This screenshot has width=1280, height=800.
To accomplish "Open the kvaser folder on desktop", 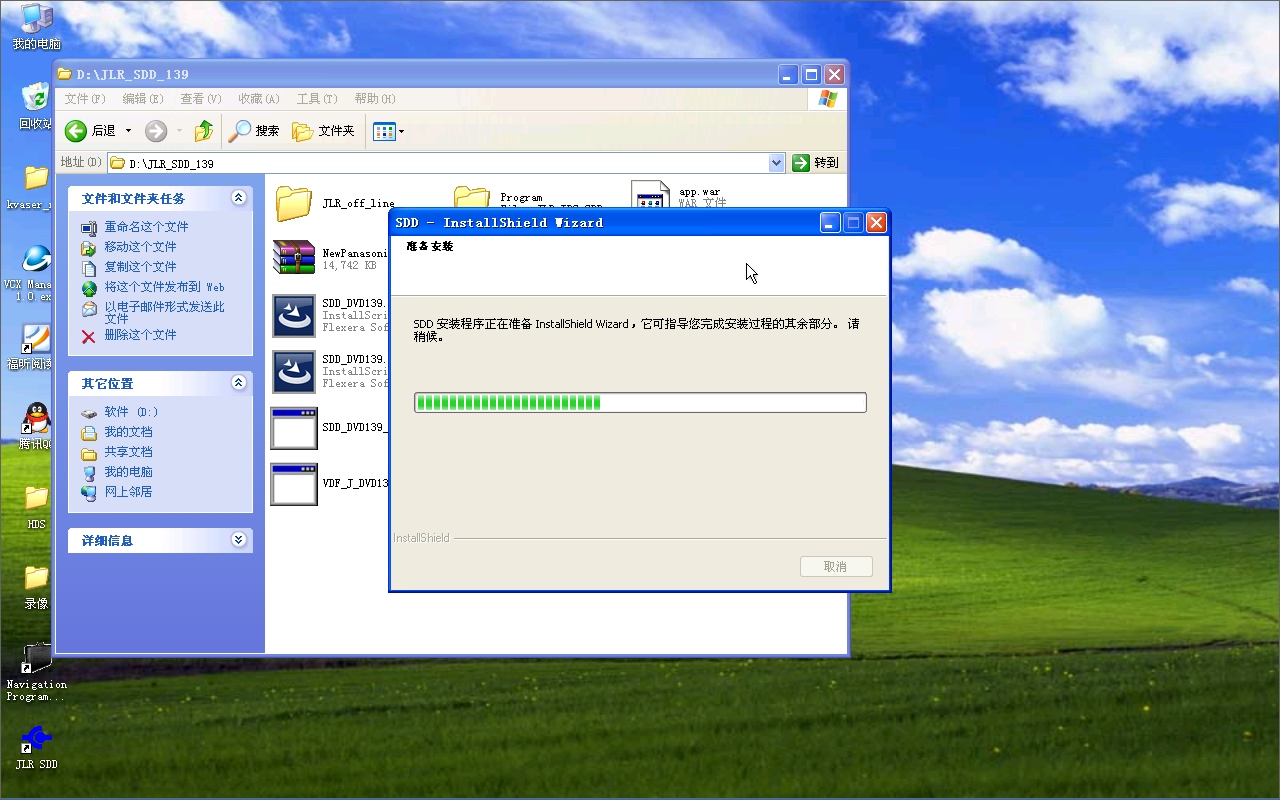I will [36, 186].
